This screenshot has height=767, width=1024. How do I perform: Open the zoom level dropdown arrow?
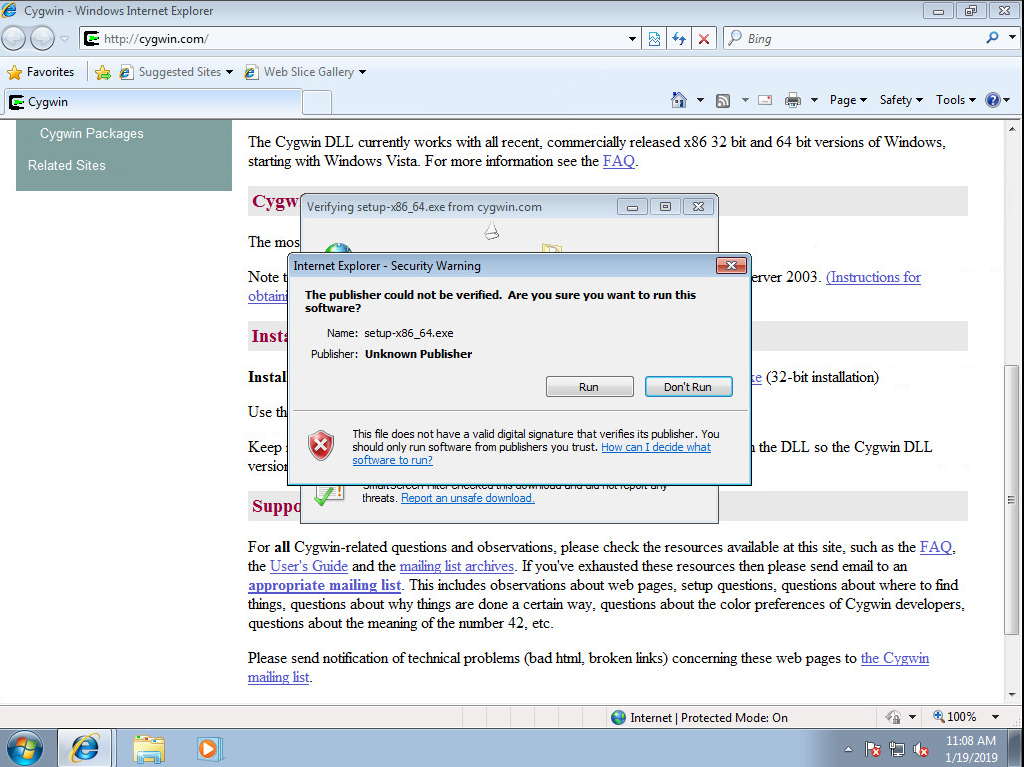(x=996, y=717)
